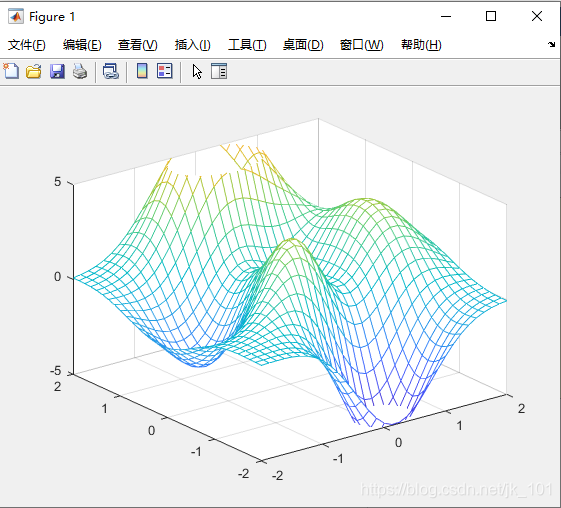Click the Link Plot toolbar icon
This screenshot has height=508, width=561.
tap(111, 71)
